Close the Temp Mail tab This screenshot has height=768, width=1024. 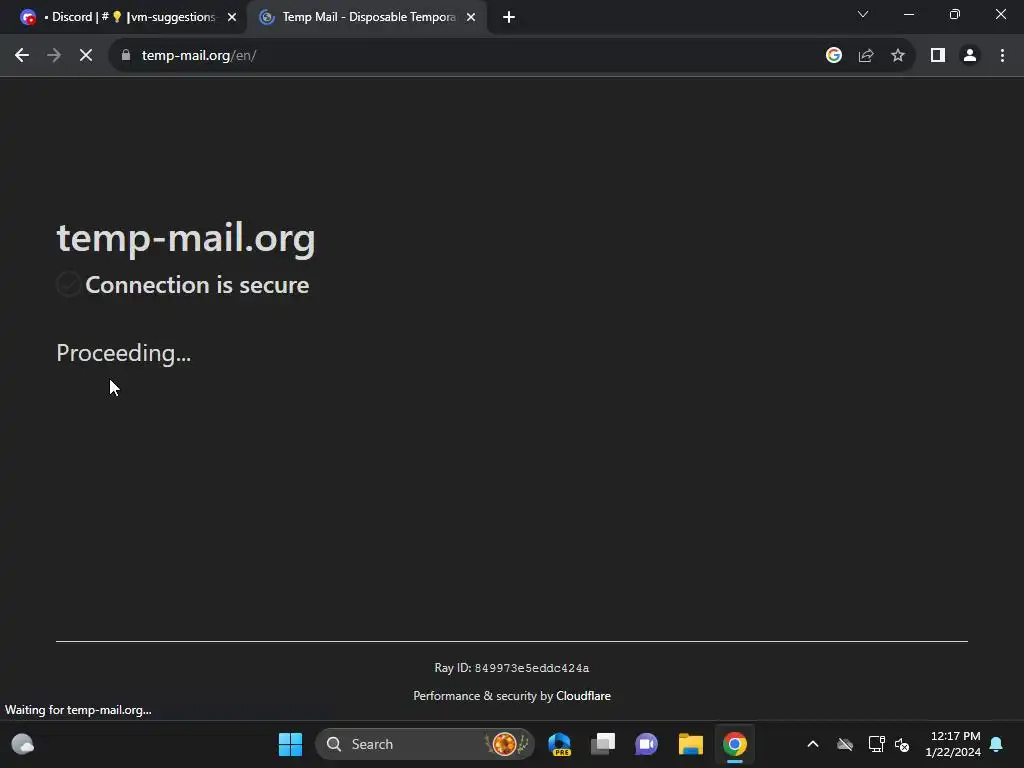[x=471, y=17]
